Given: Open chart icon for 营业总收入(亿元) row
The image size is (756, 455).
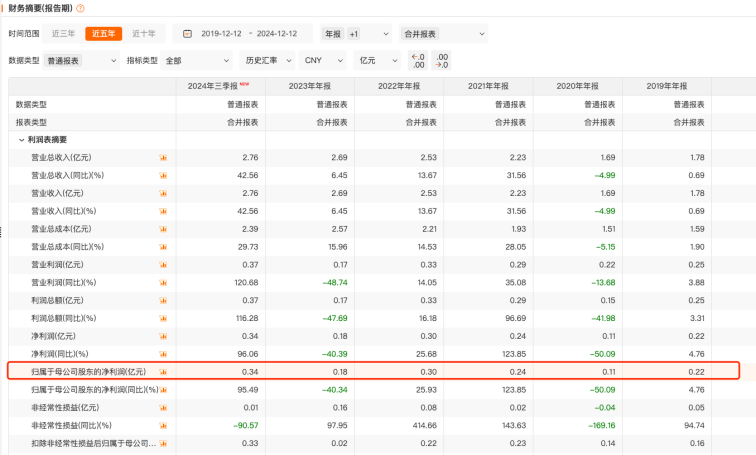Looking at the screenshot, I should tap(162, 158).
